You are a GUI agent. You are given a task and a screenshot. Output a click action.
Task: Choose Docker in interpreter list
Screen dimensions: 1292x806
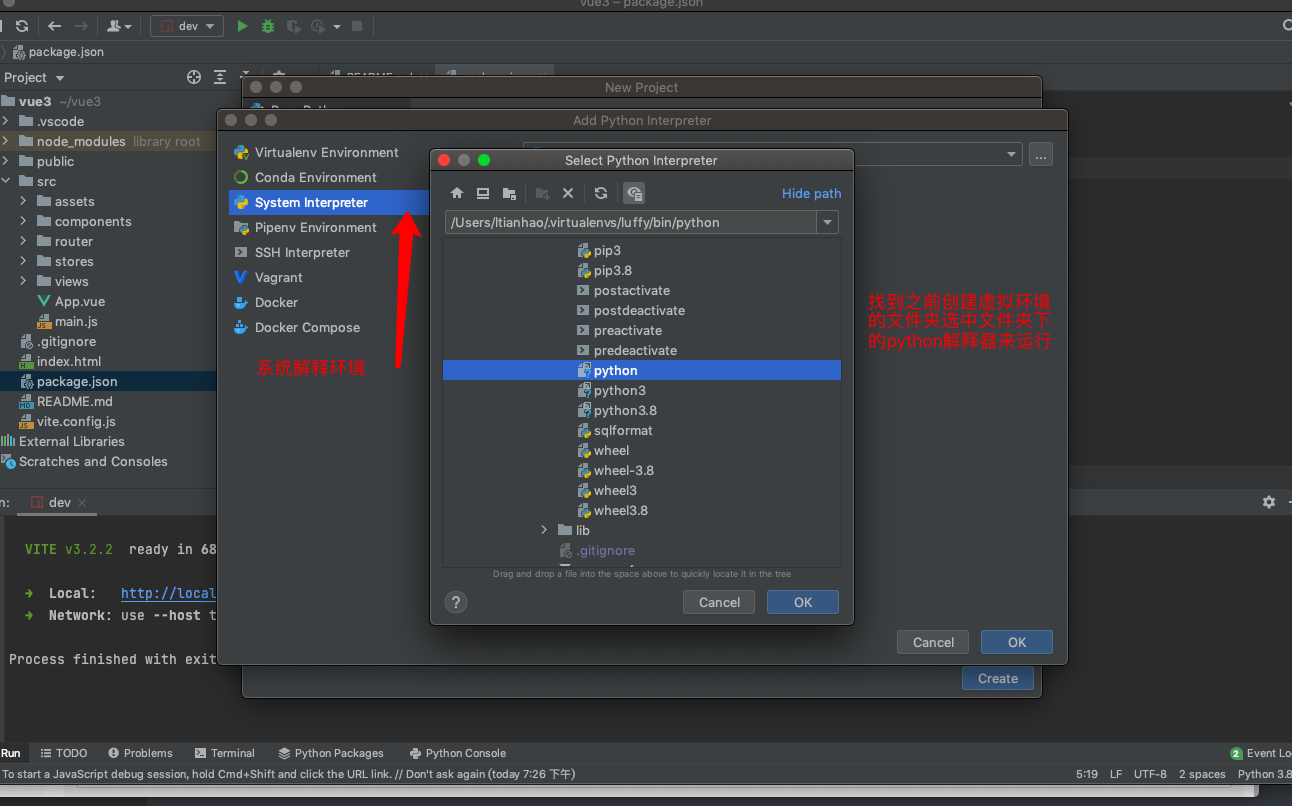[x=276, y=302]
